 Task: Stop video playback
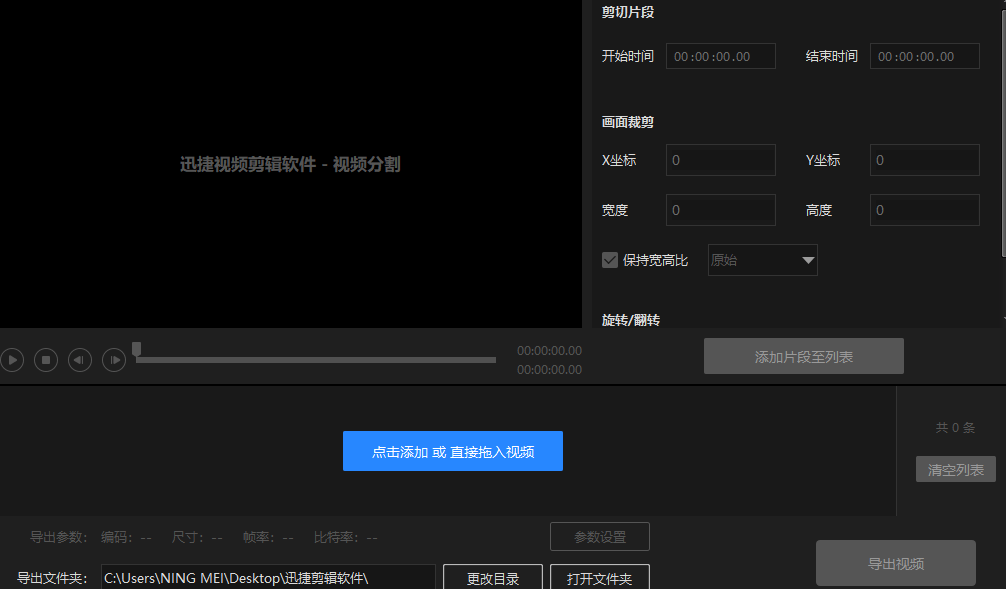click(46, 360)
